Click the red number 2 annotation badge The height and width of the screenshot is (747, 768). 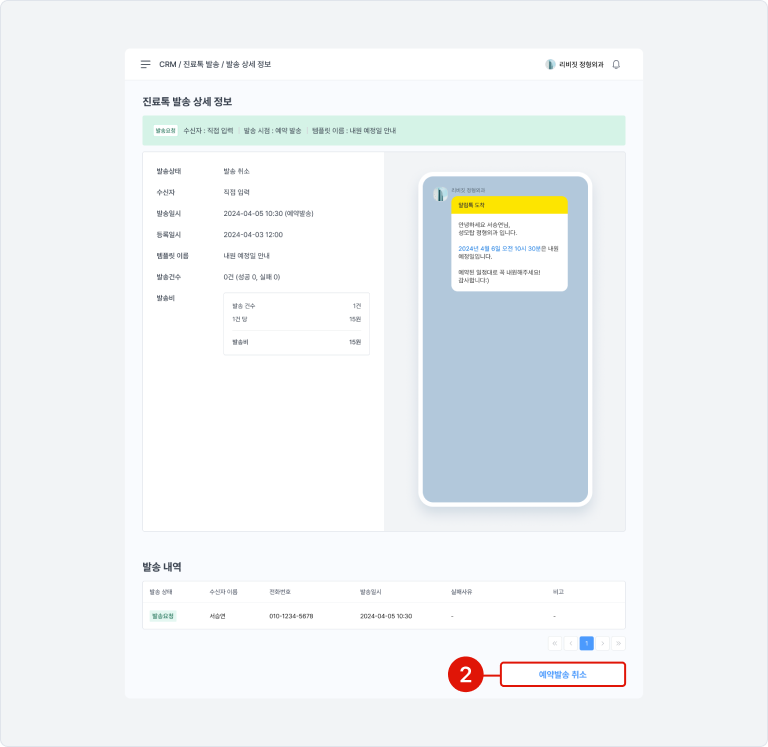click(465, 675)
